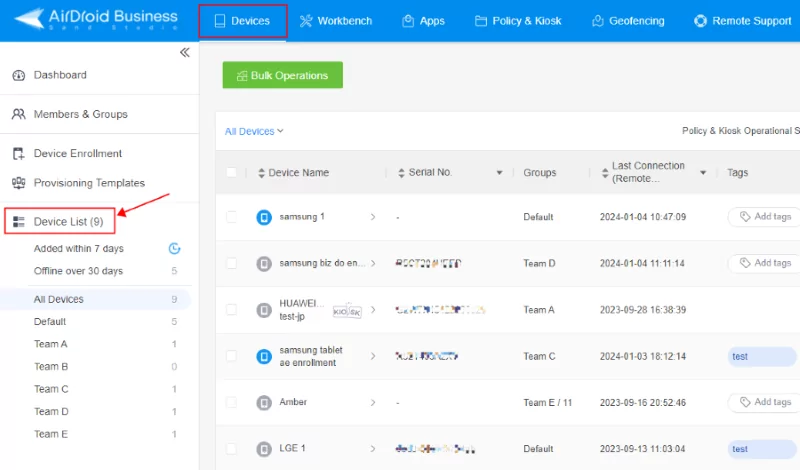Check the samsung 1 row checkbox
Image resolution: width=800 pixels, height=470 pixels.
click(231, 217)
